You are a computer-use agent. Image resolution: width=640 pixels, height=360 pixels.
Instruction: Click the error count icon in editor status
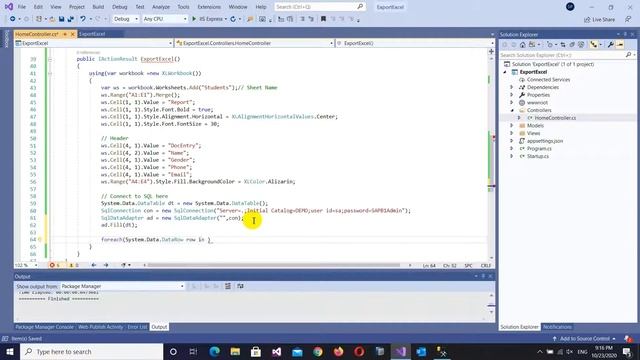(x=54, y=265)
